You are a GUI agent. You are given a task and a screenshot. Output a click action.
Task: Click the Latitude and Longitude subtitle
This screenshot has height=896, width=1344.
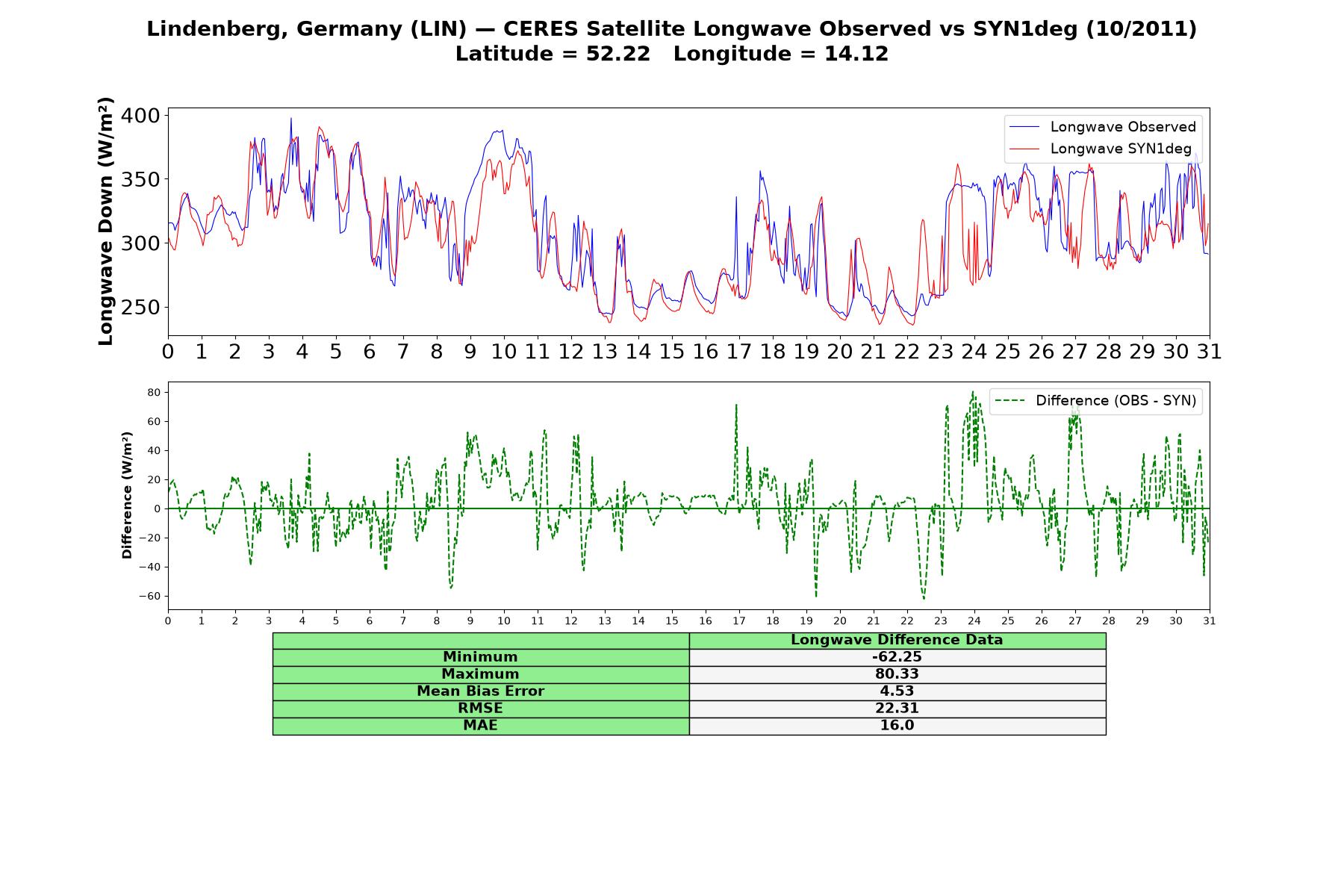click(x=672, y=54)
